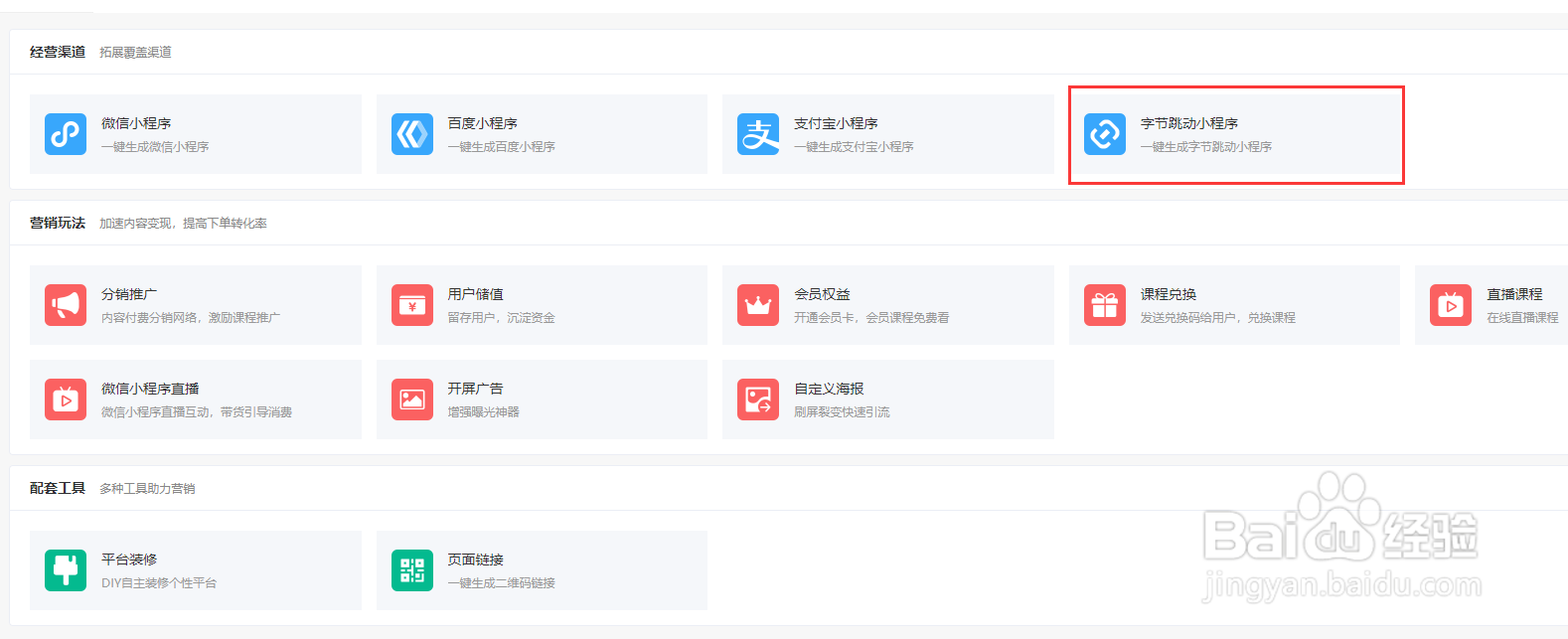
Task: Open 支付宝小程序 title
Action: point(836,123)
